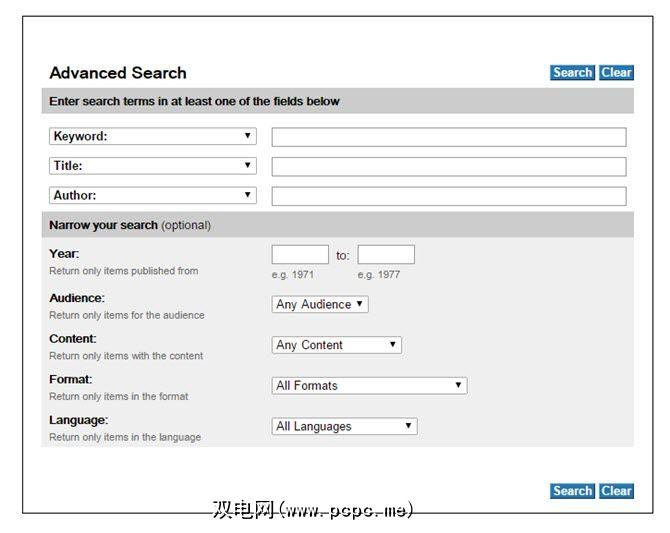
Task: Click the Year start input field
Action: point(300,255)
